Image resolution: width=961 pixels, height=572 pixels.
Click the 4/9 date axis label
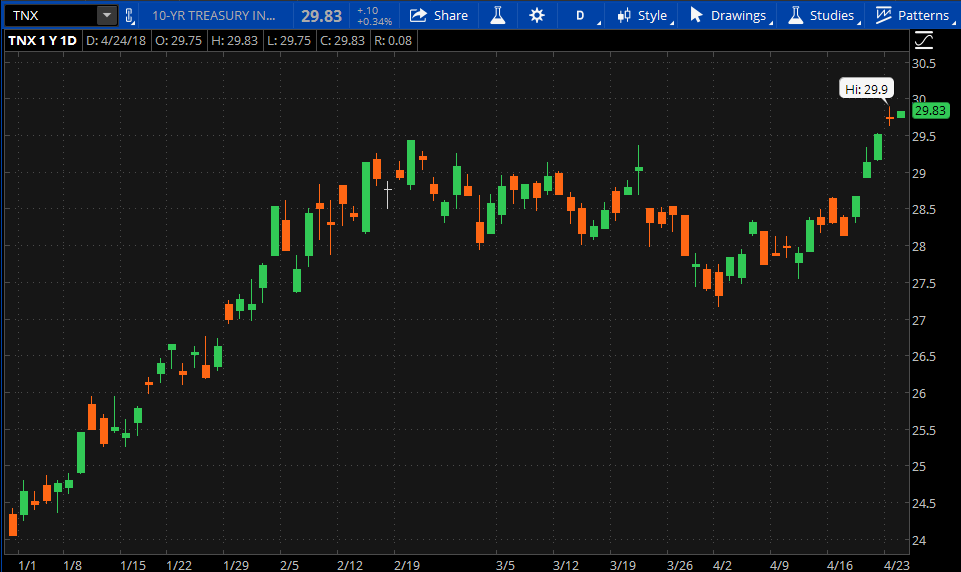tap(779, 565)
